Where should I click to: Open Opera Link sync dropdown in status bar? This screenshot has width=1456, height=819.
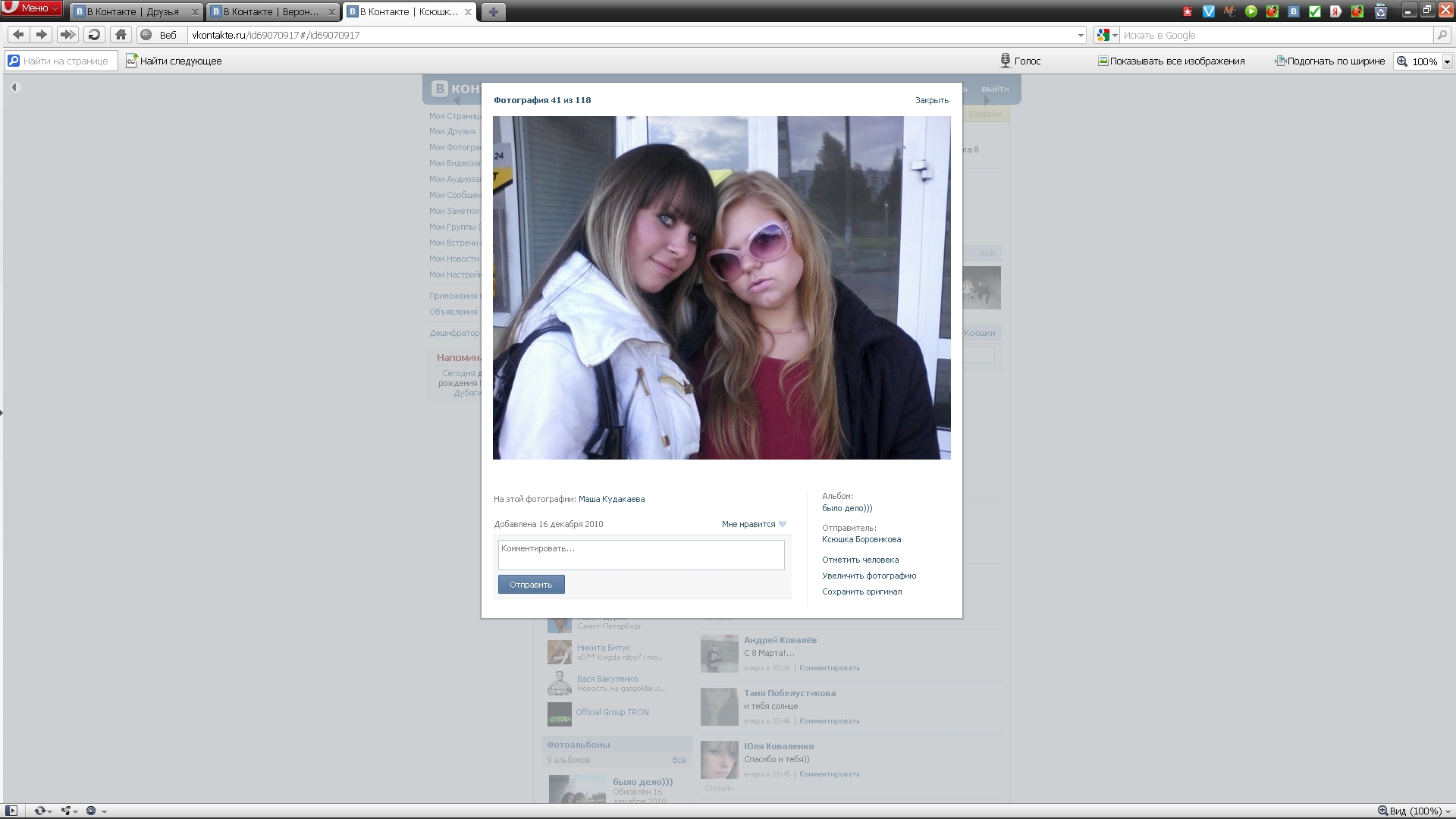43,811
